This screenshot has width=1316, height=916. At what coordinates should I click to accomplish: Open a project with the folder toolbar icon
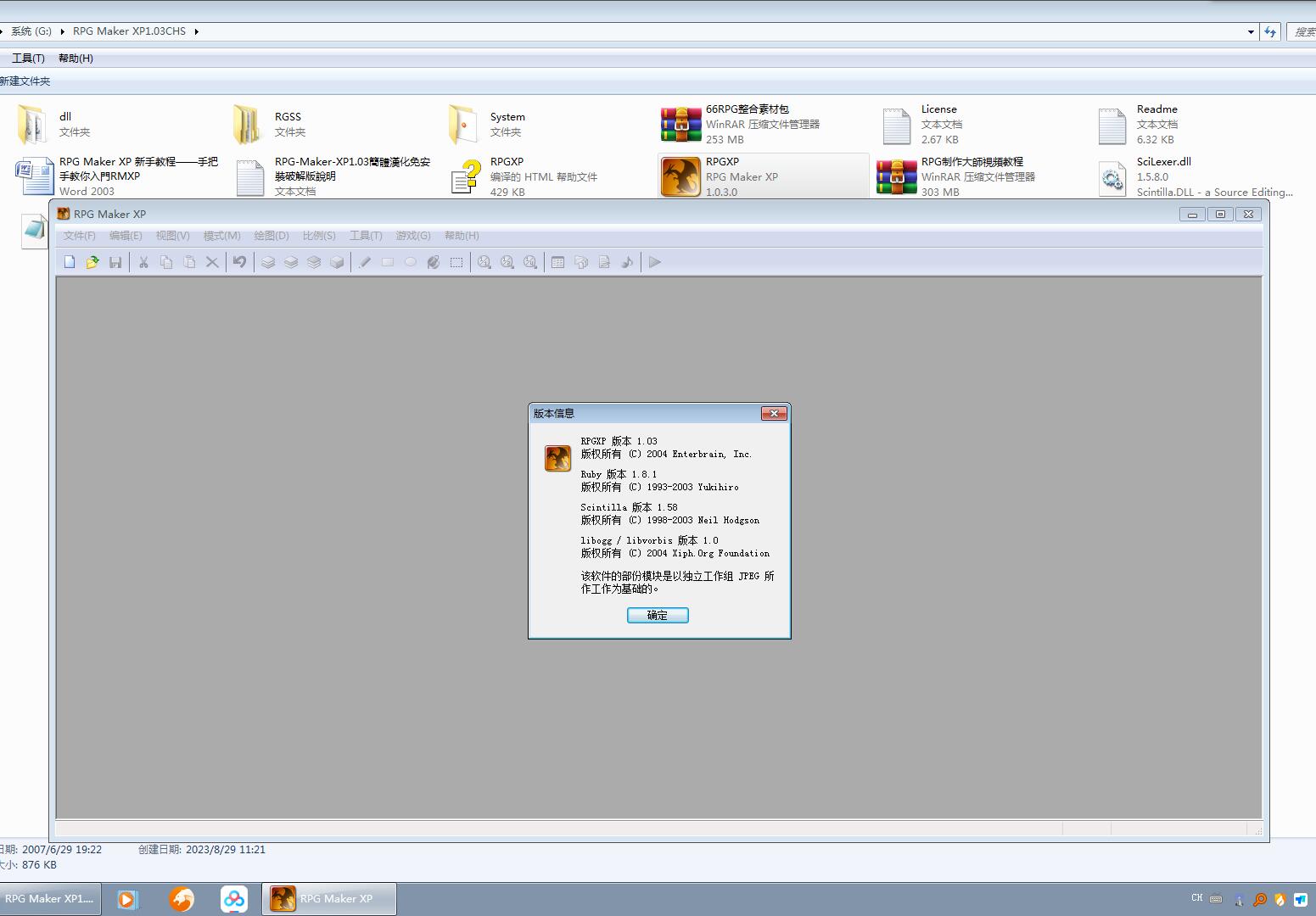click(x=92, y=262)
